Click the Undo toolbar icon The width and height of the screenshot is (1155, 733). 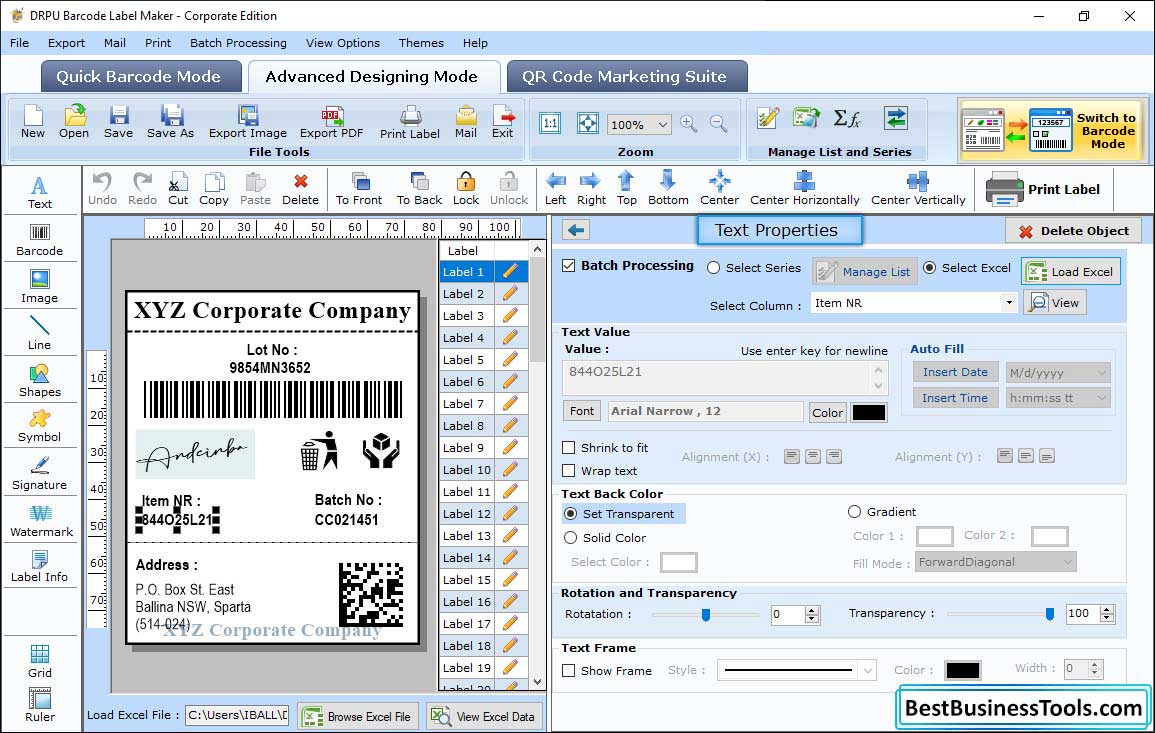pyautogui.click(x=102, y=189)
